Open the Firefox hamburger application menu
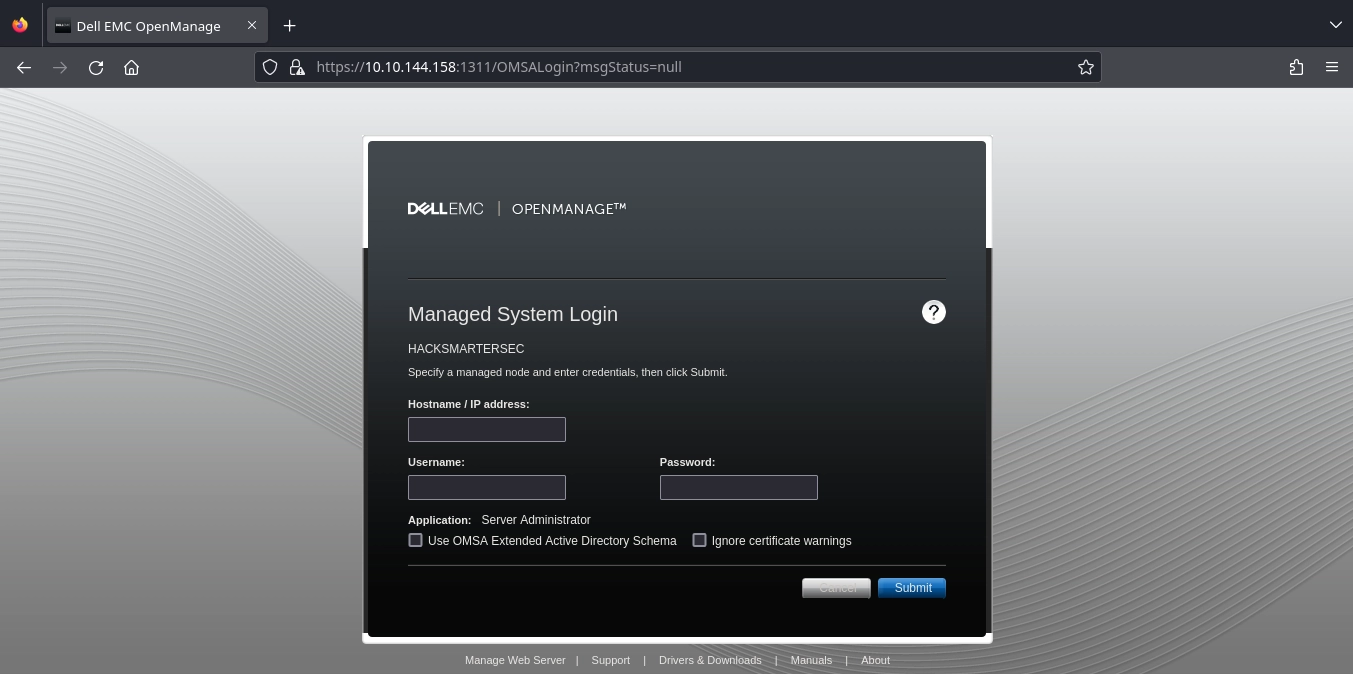Viewport: 1353px width, 674px height. click(1331, 67)
